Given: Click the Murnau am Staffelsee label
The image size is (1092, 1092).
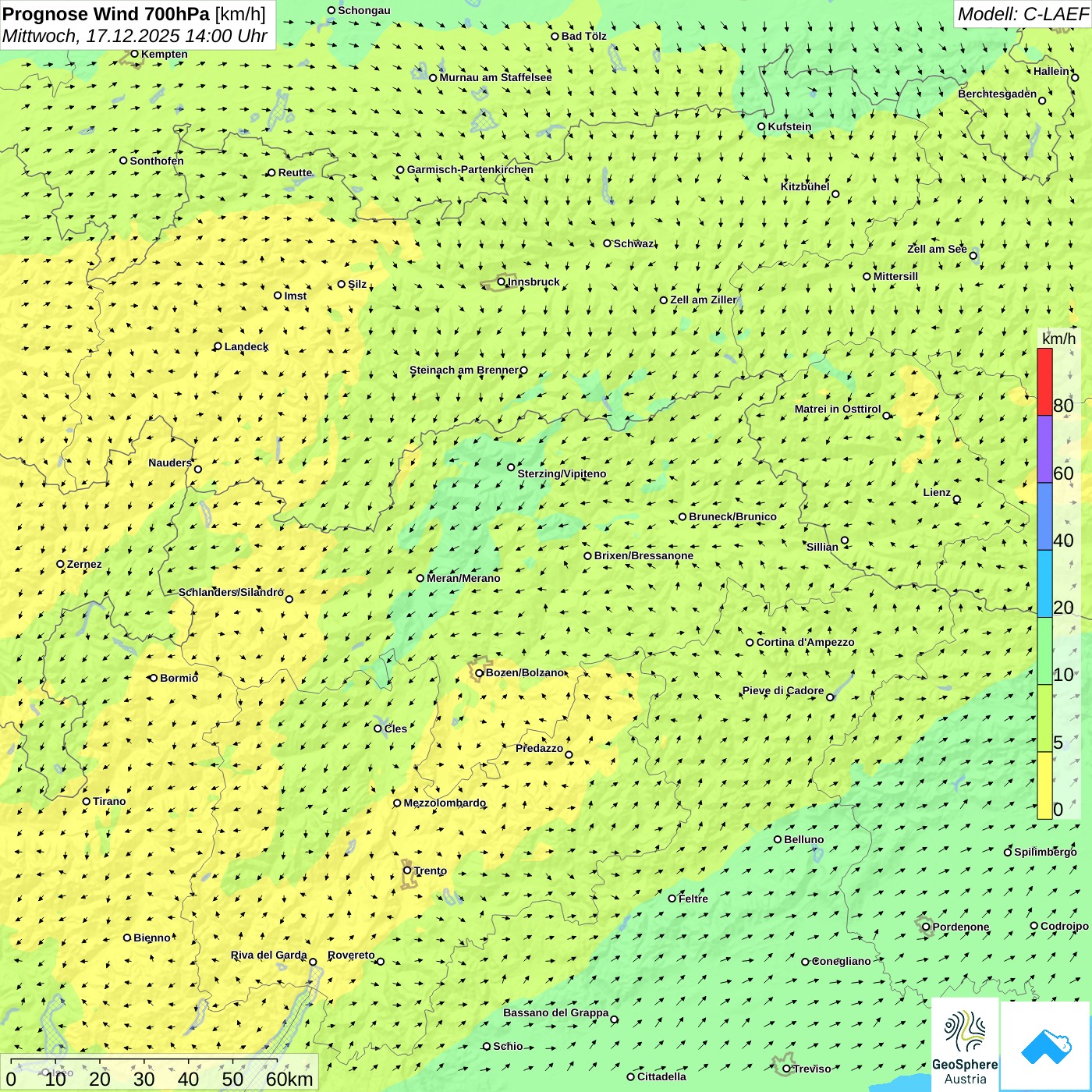Looking at the screenshot, I should [x=495, y=77].
